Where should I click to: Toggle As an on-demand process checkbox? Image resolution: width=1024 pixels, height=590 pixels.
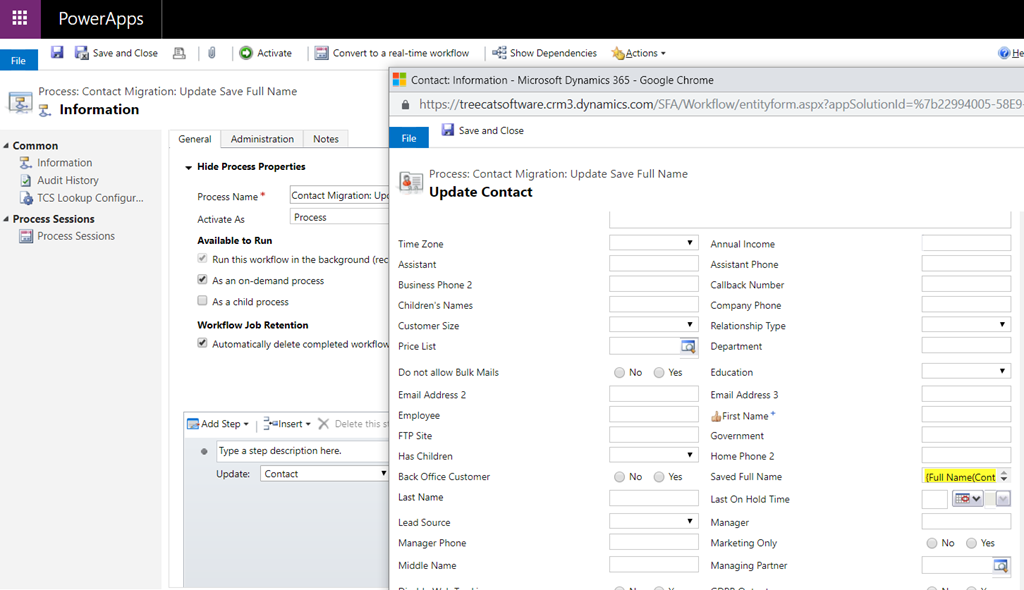(202, 280)
